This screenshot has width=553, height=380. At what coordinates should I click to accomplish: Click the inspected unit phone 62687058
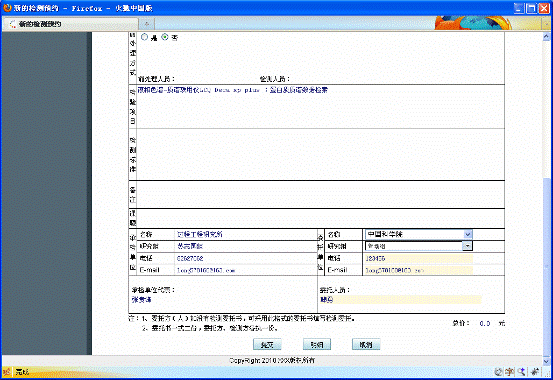tap(190, 259)
